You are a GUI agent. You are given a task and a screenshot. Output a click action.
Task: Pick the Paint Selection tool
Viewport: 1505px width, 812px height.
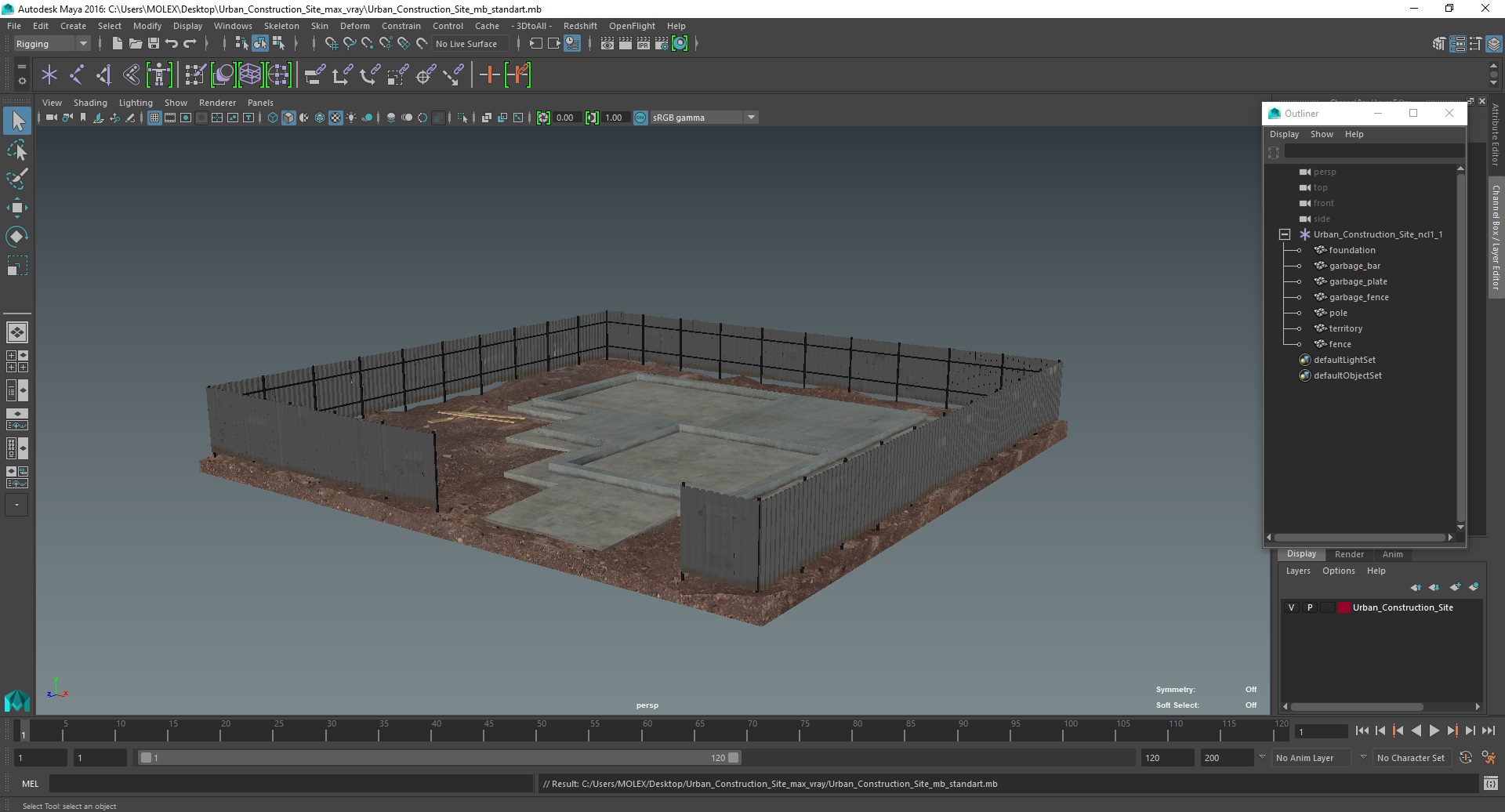click(17, 179)
